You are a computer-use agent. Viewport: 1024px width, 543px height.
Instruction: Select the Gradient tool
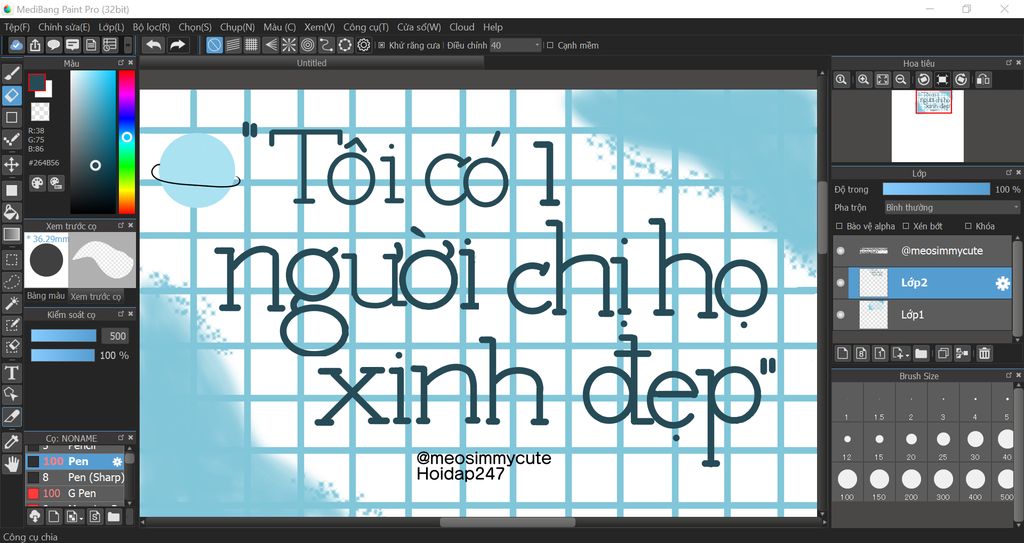(x=12, y=235)
